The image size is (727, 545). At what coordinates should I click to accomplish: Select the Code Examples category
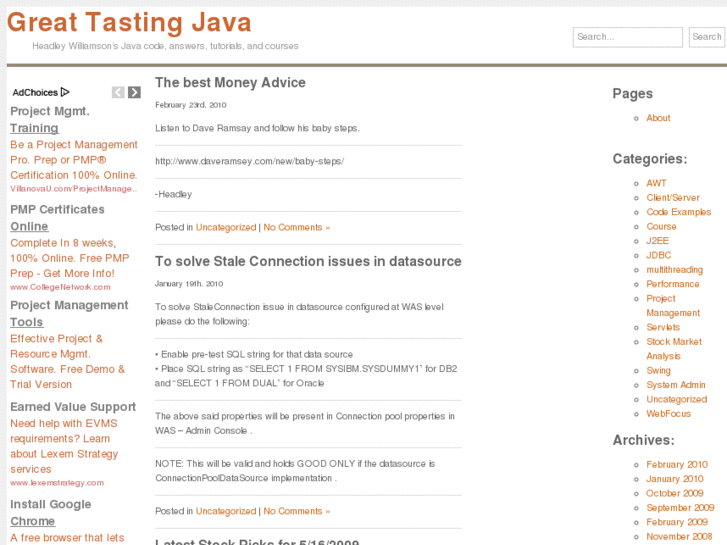[678, 212]
